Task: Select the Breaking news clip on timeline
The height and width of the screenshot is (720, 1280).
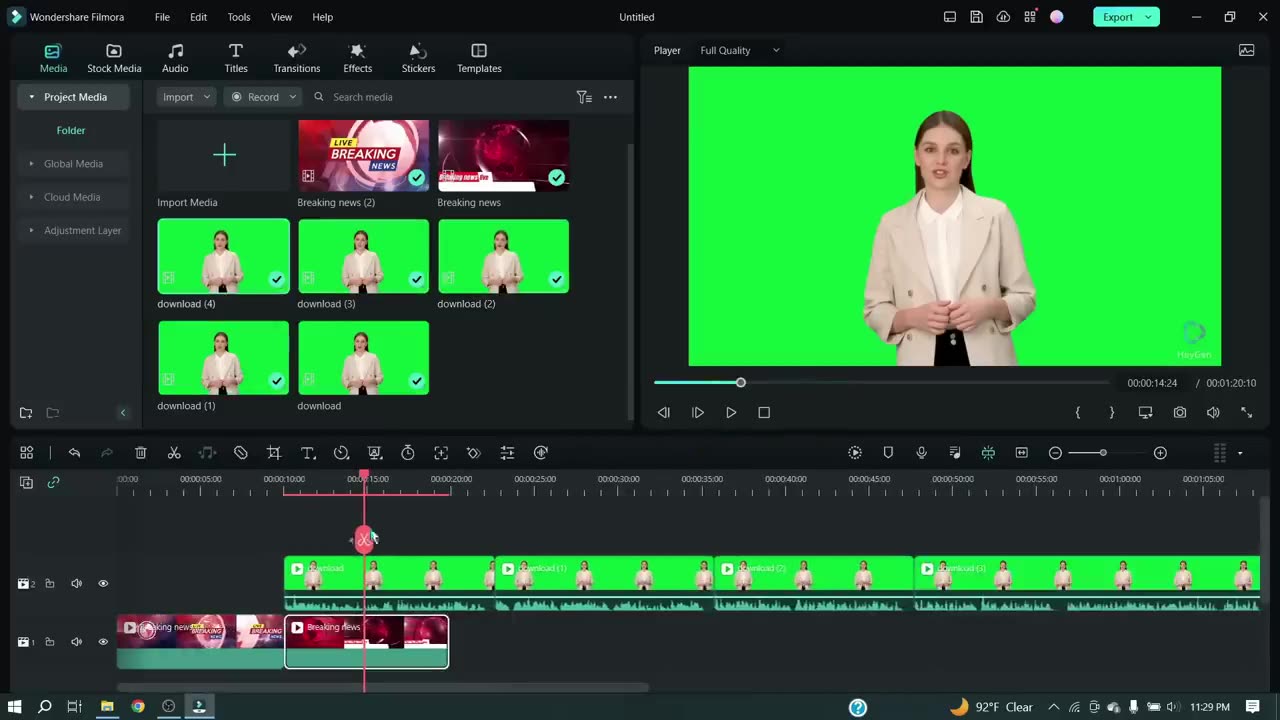Action: click(x=367, y=642)
